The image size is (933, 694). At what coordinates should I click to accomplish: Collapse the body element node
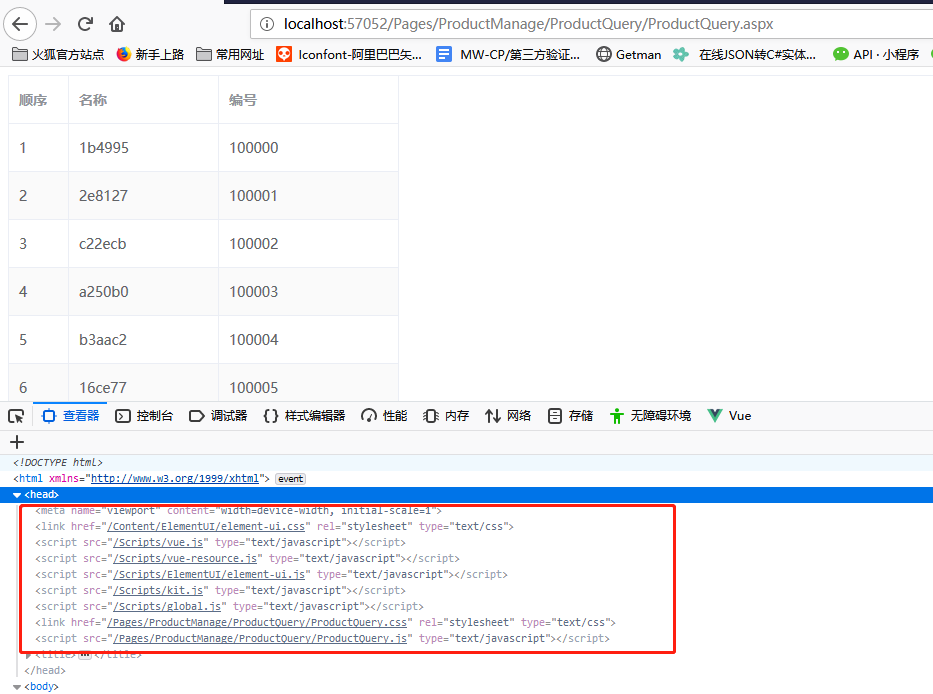point(17,687)
